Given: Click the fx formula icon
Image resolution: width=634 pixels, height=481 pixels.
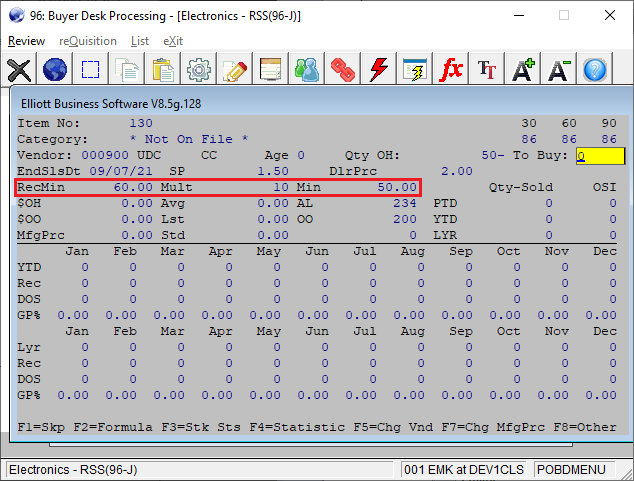Looking at the screenshot, I should [x=451, y=70].
